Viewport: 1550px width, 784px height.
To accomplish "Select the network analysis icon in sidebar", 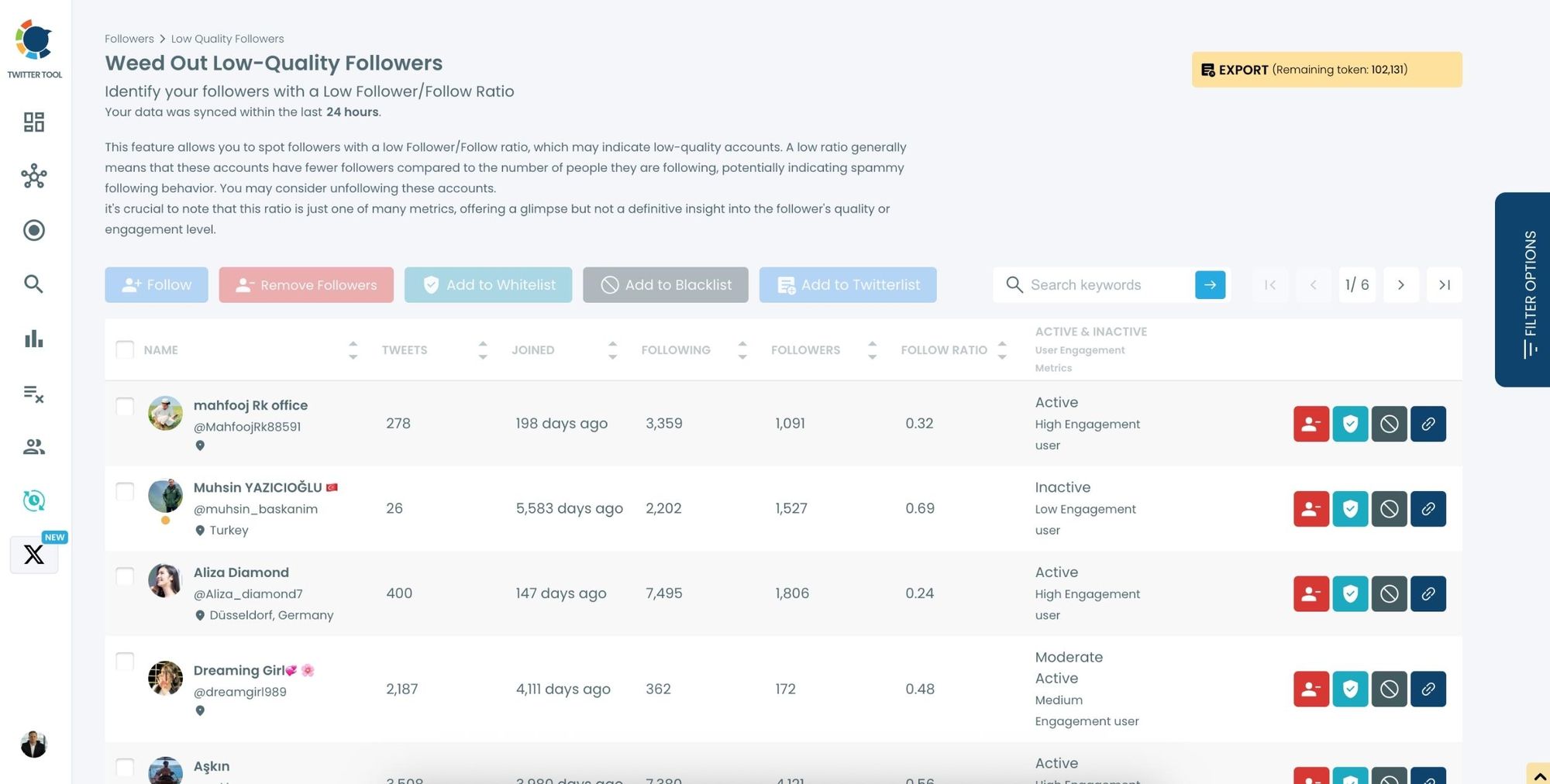I will (x=33, y=177).
